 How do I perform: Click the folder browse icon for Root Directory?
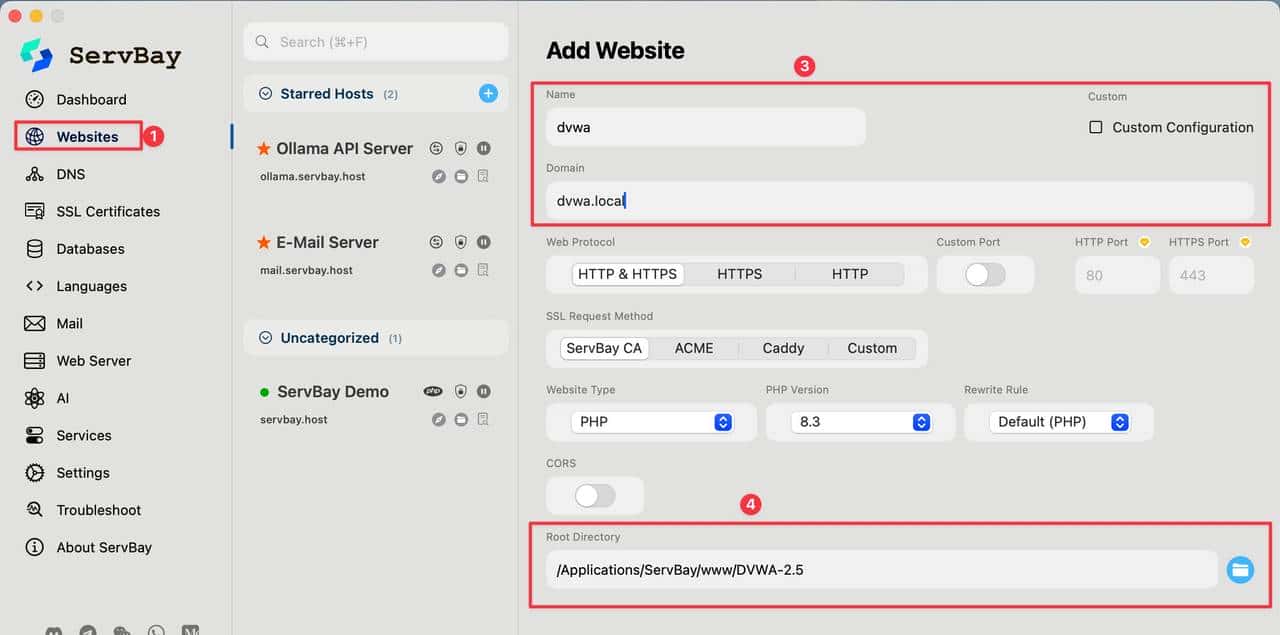[1240, 570]
